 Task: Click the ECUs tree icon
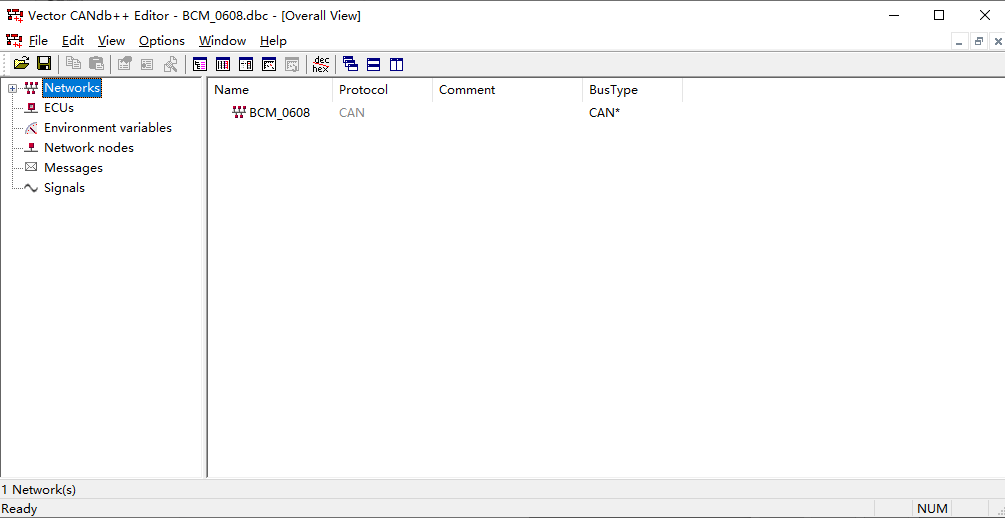(31, 108)
